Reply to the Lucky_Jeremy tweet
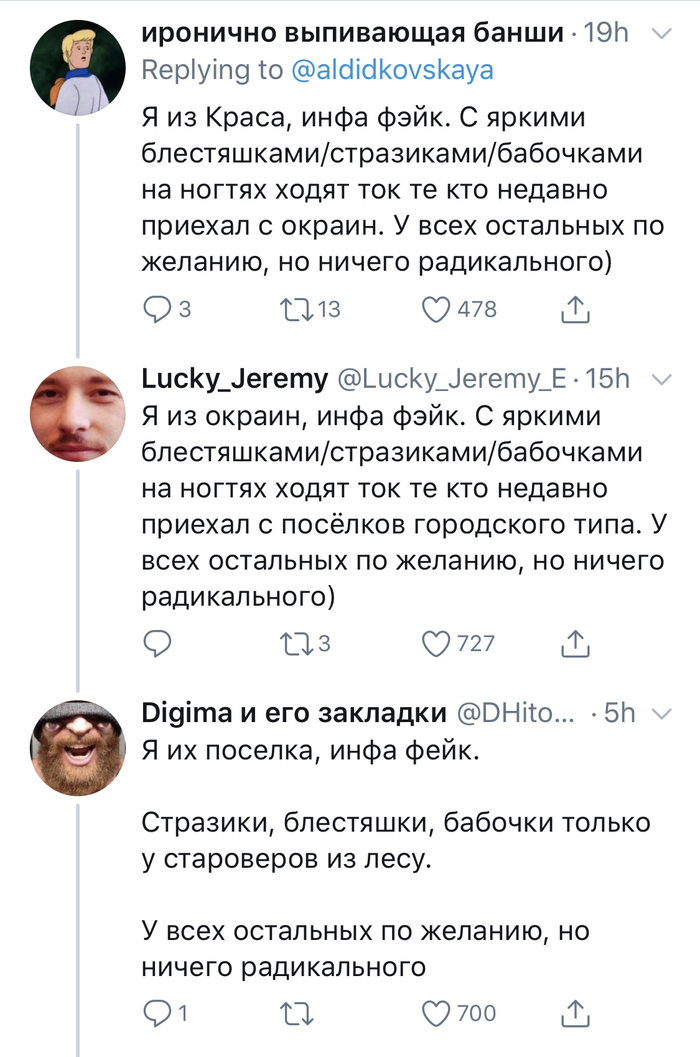The width and height of the screenshot is (700, 1057). click(158, 642)
